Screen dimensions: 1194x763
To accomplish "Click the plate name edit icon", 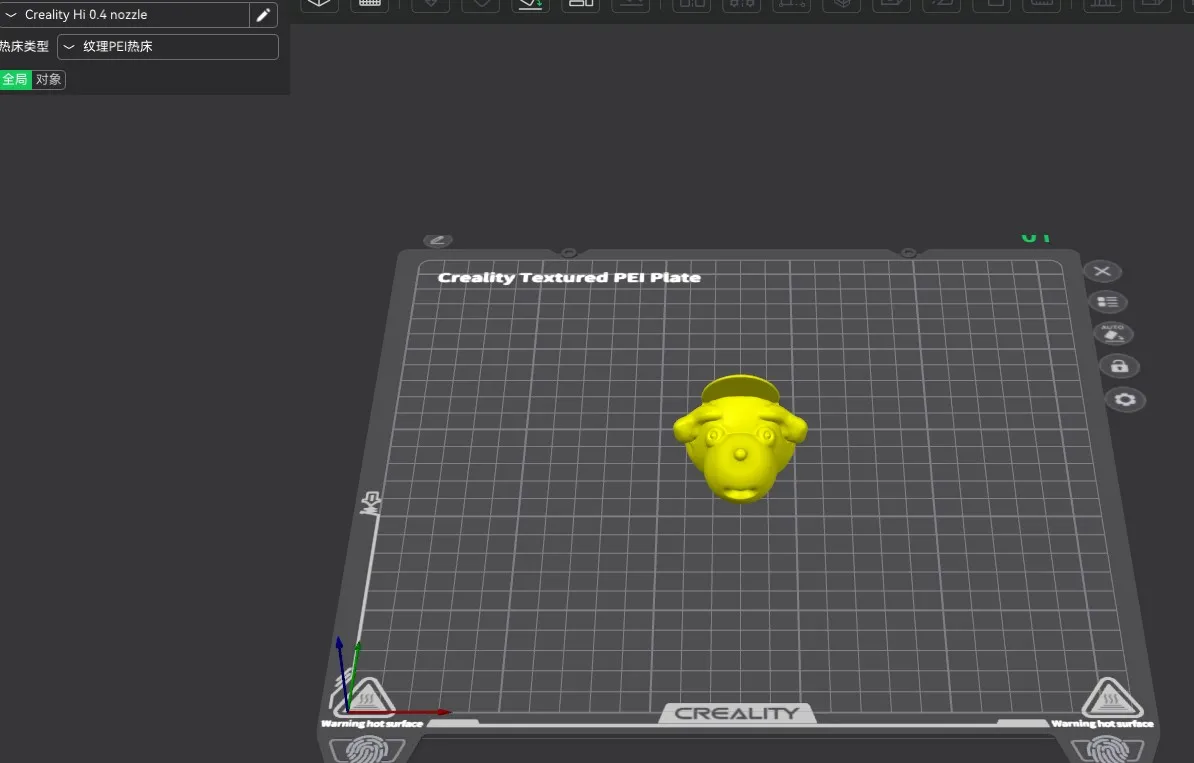I will [x=438, y=240].
